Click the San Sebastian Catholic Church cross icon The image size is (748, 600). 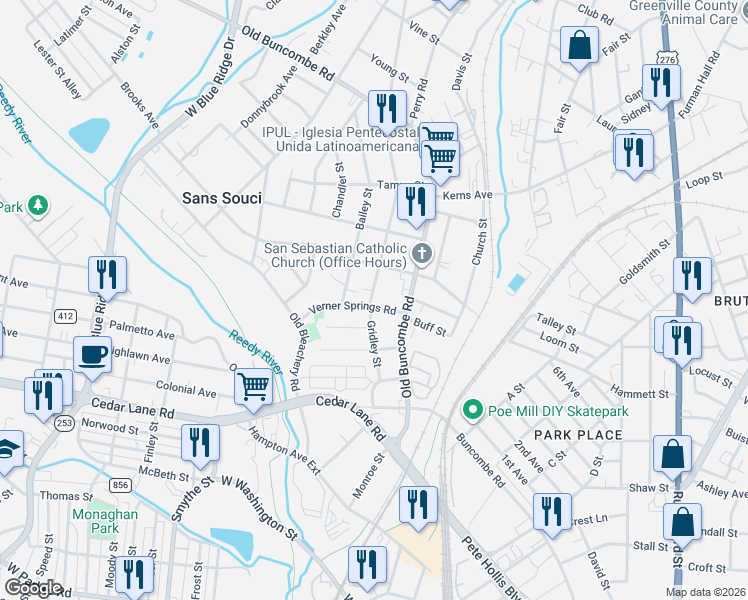coord(422,253)
